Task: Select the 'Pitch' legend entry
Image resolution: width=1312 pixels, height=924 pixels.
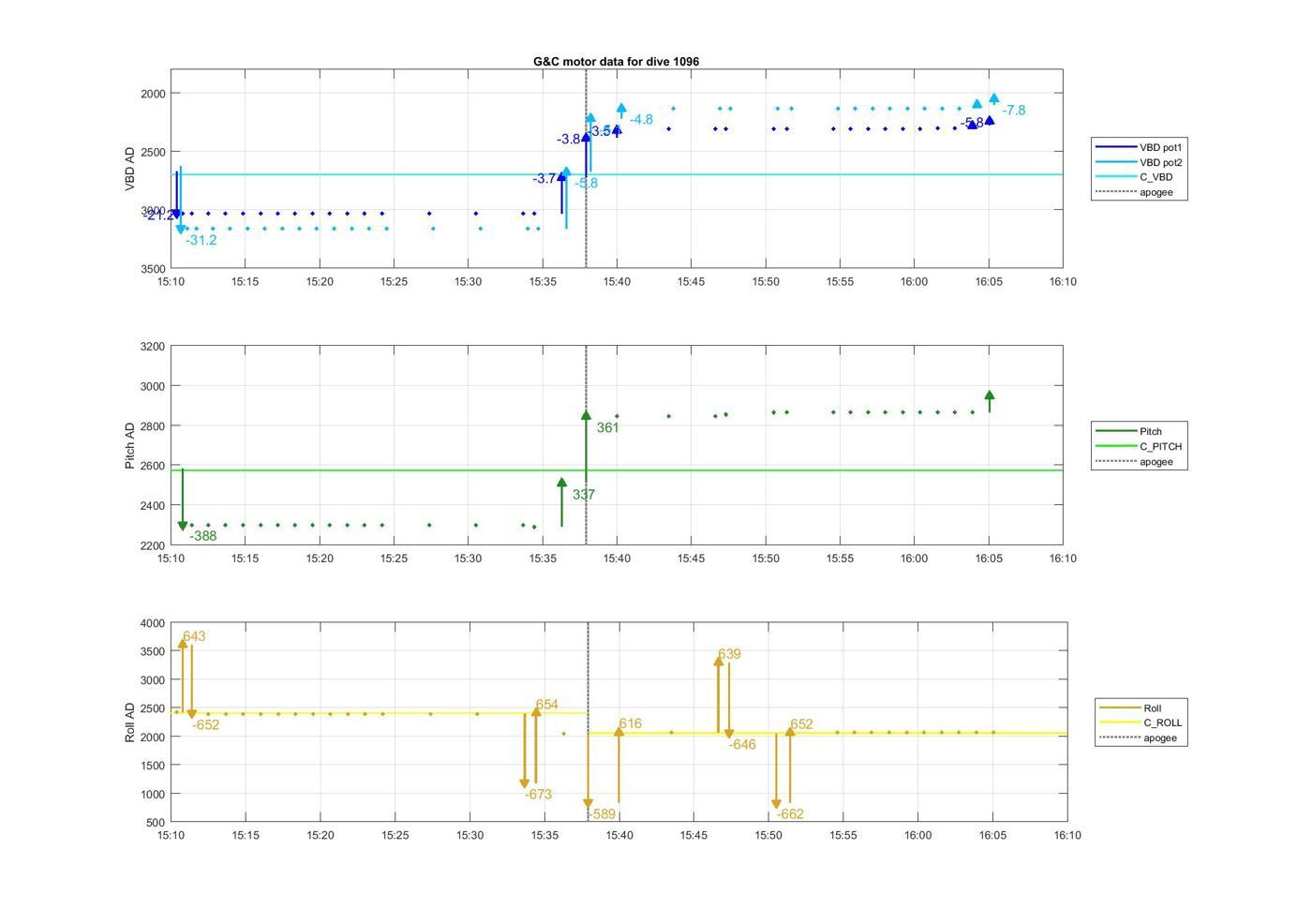Action: (1141, 431)
